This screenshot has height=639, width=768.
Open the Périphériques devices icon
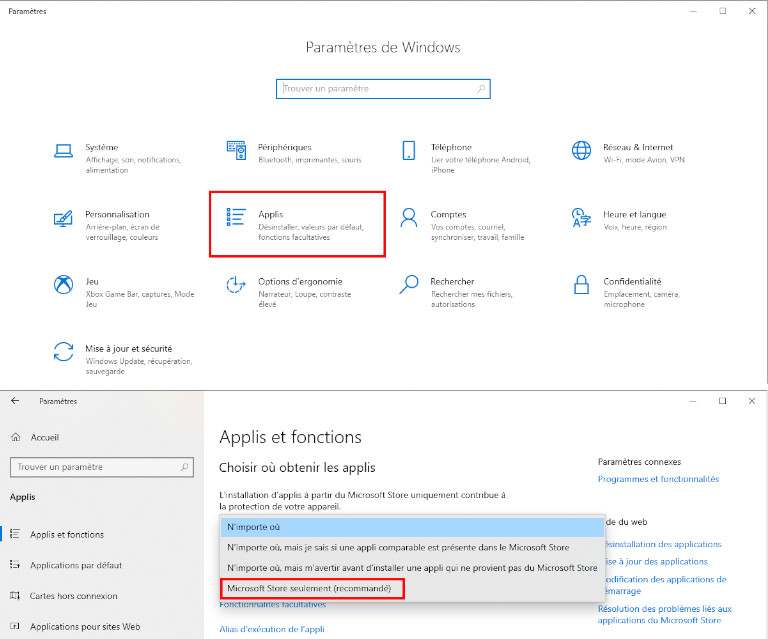(x=236, y=150)
